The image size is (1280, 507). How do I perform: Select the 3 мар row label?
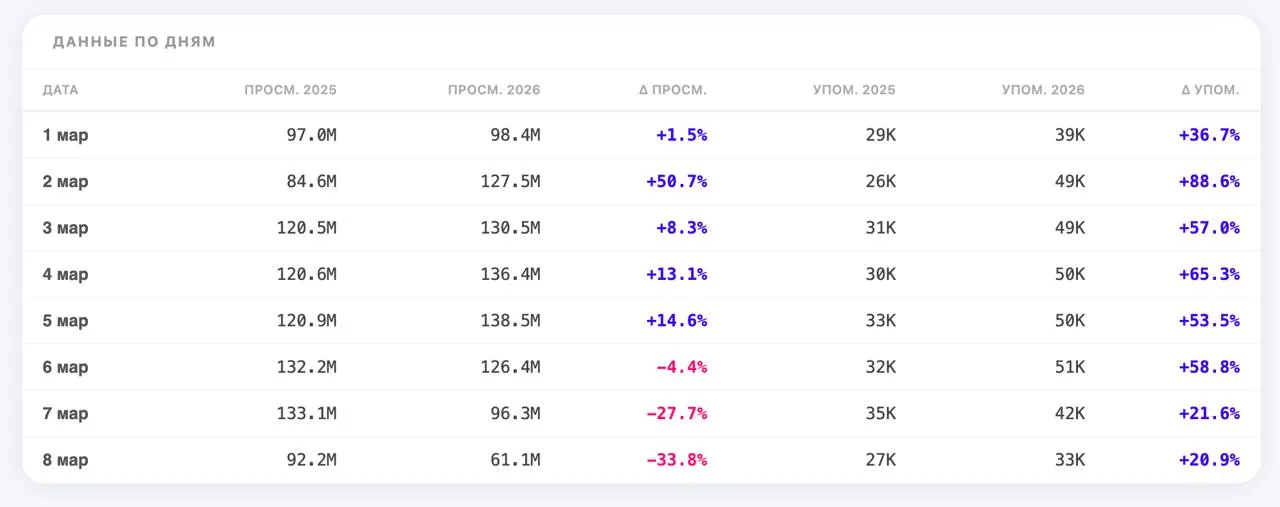(x=65, y=228)
